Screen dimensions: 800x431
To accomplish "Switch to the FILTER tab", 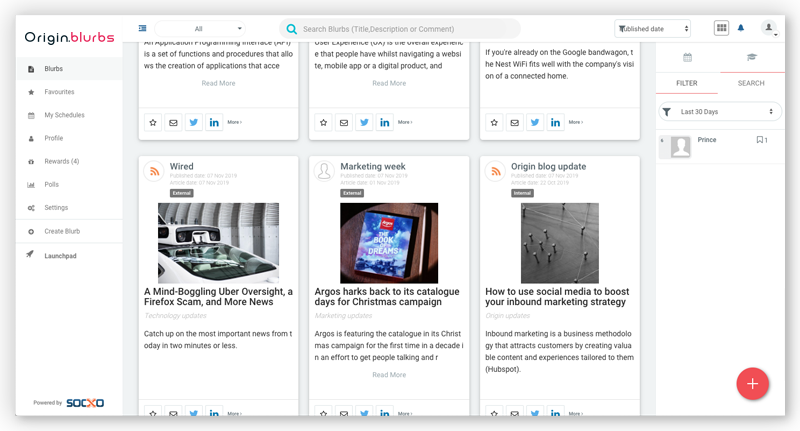I will pos(687,83).
